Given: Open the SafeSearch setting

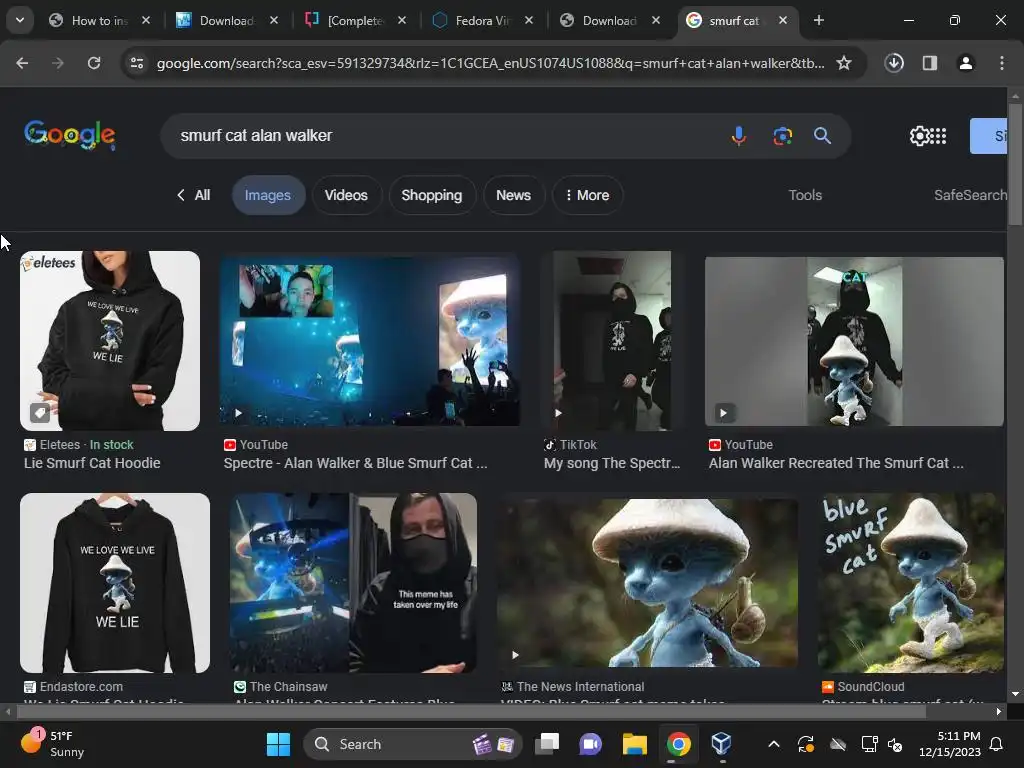Looking at the screenshot, I should (970, 195).
